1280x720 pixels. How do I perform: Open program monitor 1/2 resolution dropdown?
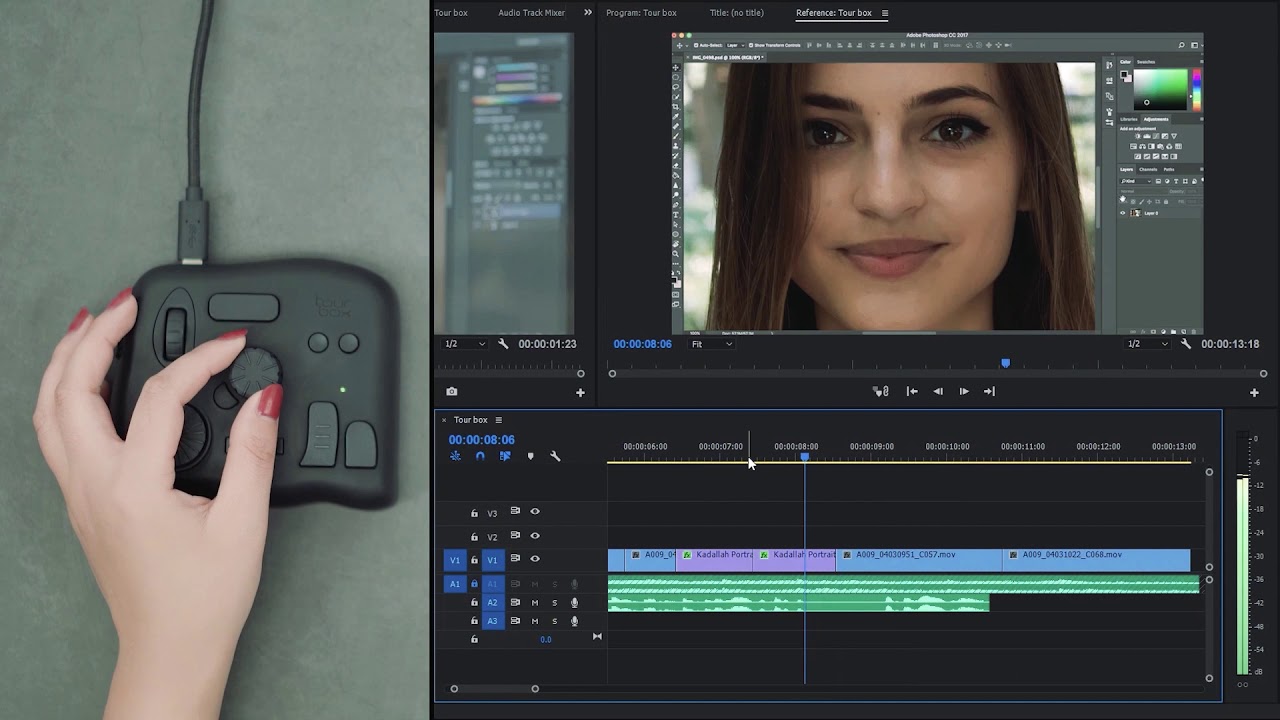point(1148,344)
